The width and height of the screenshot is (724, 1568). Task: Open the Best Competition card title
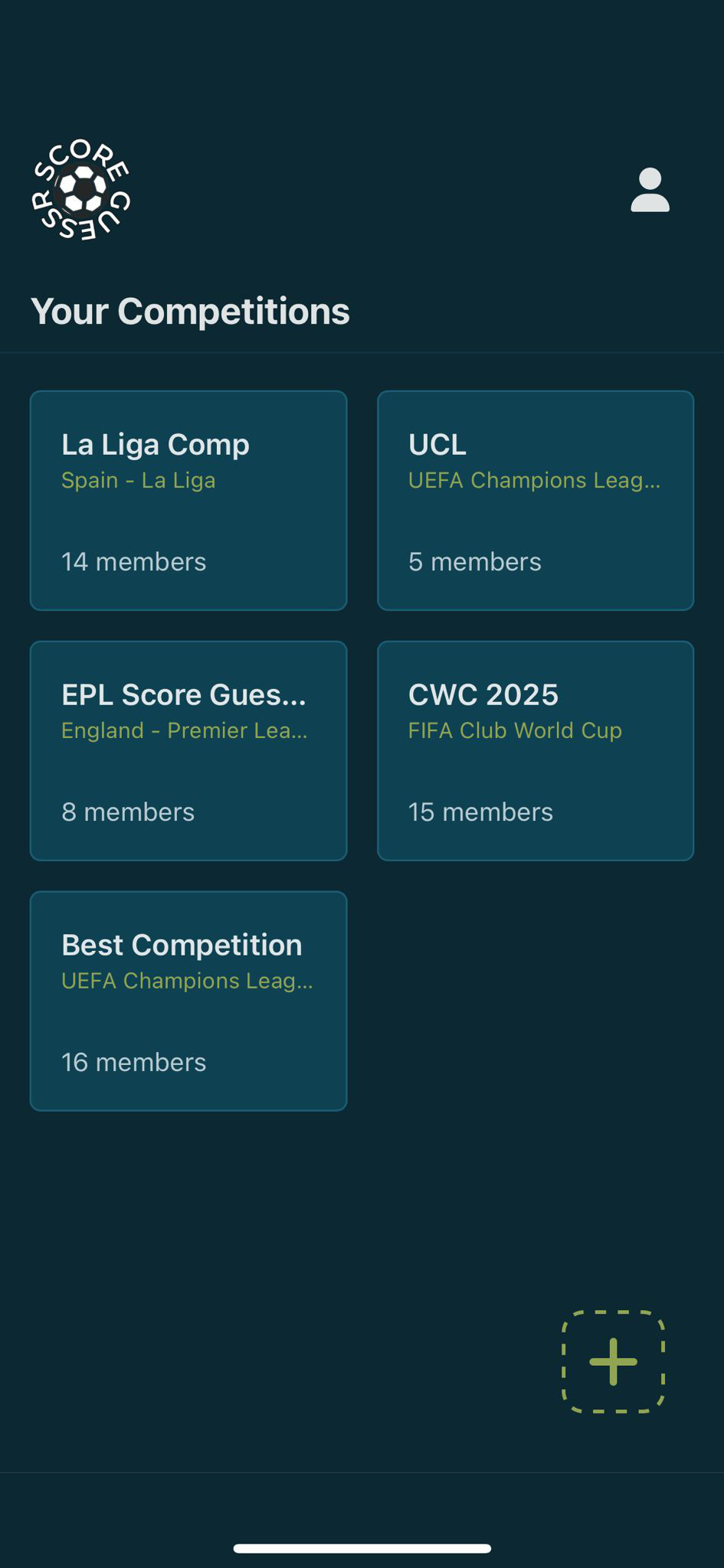182,946
